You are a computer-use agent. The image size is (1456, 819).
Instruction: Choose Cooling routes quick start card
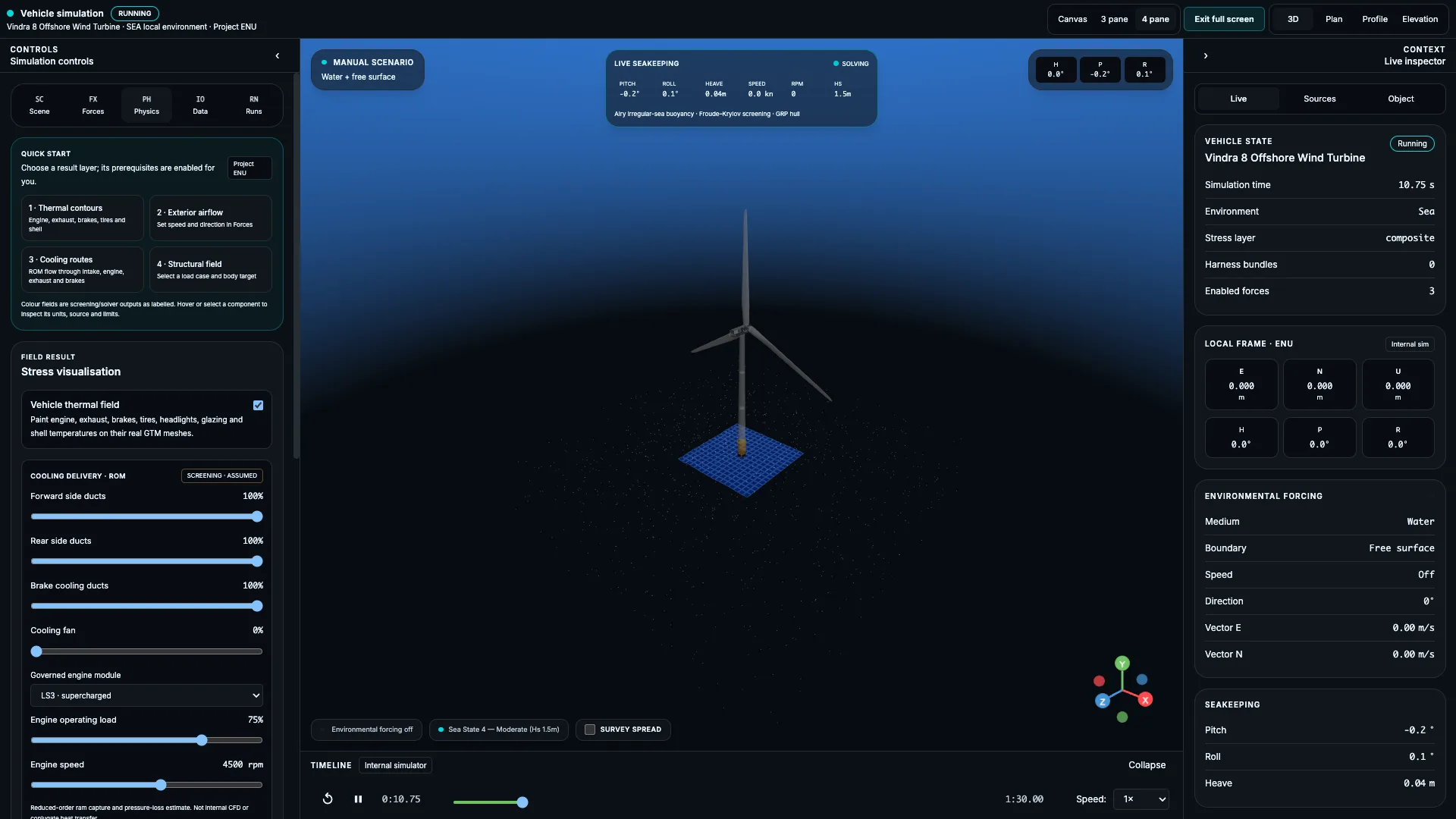83,269
